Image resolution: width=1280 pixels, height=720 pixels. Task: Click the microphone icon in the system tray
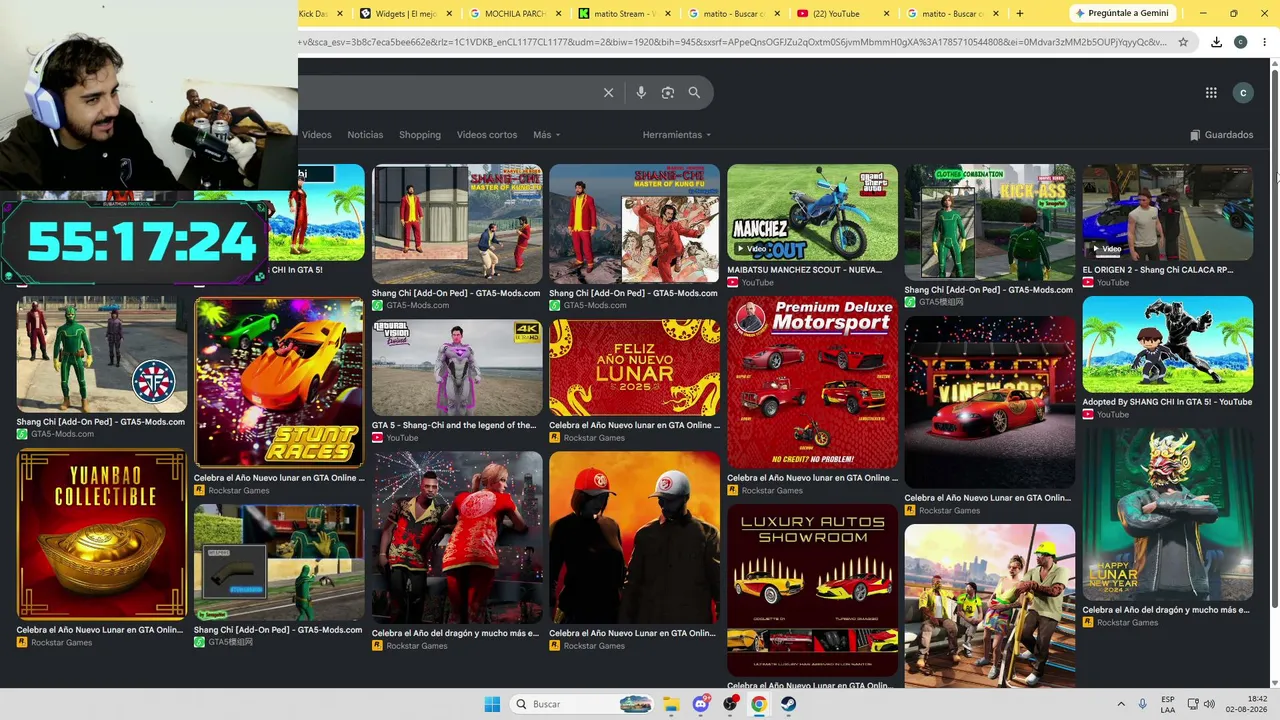point(1142,704)
